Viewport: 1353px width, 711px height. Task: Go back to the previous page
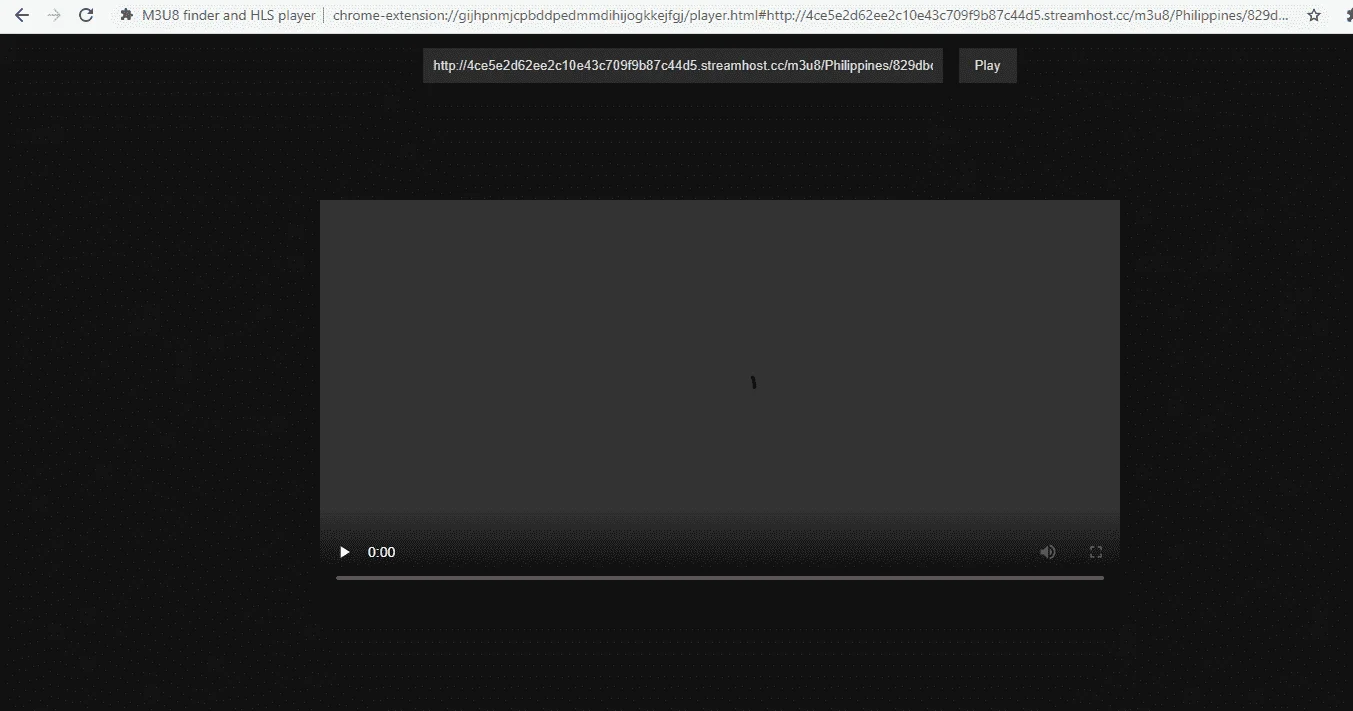tap(22, 15)
